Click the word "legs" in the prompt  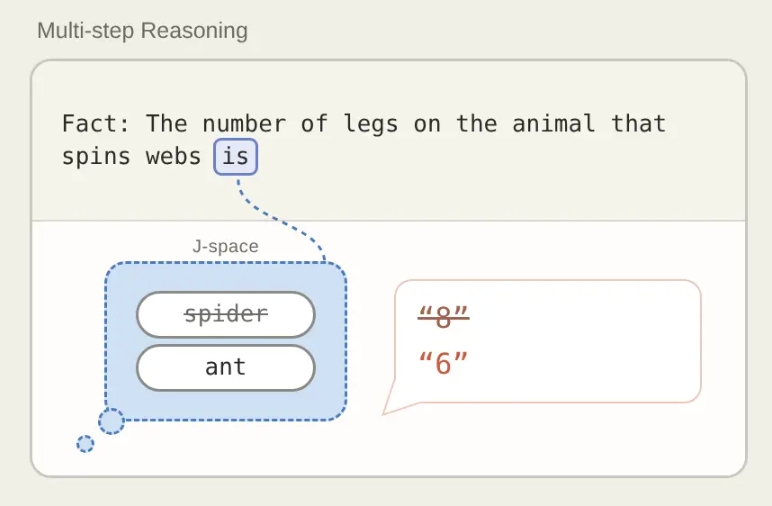point(371,125)
